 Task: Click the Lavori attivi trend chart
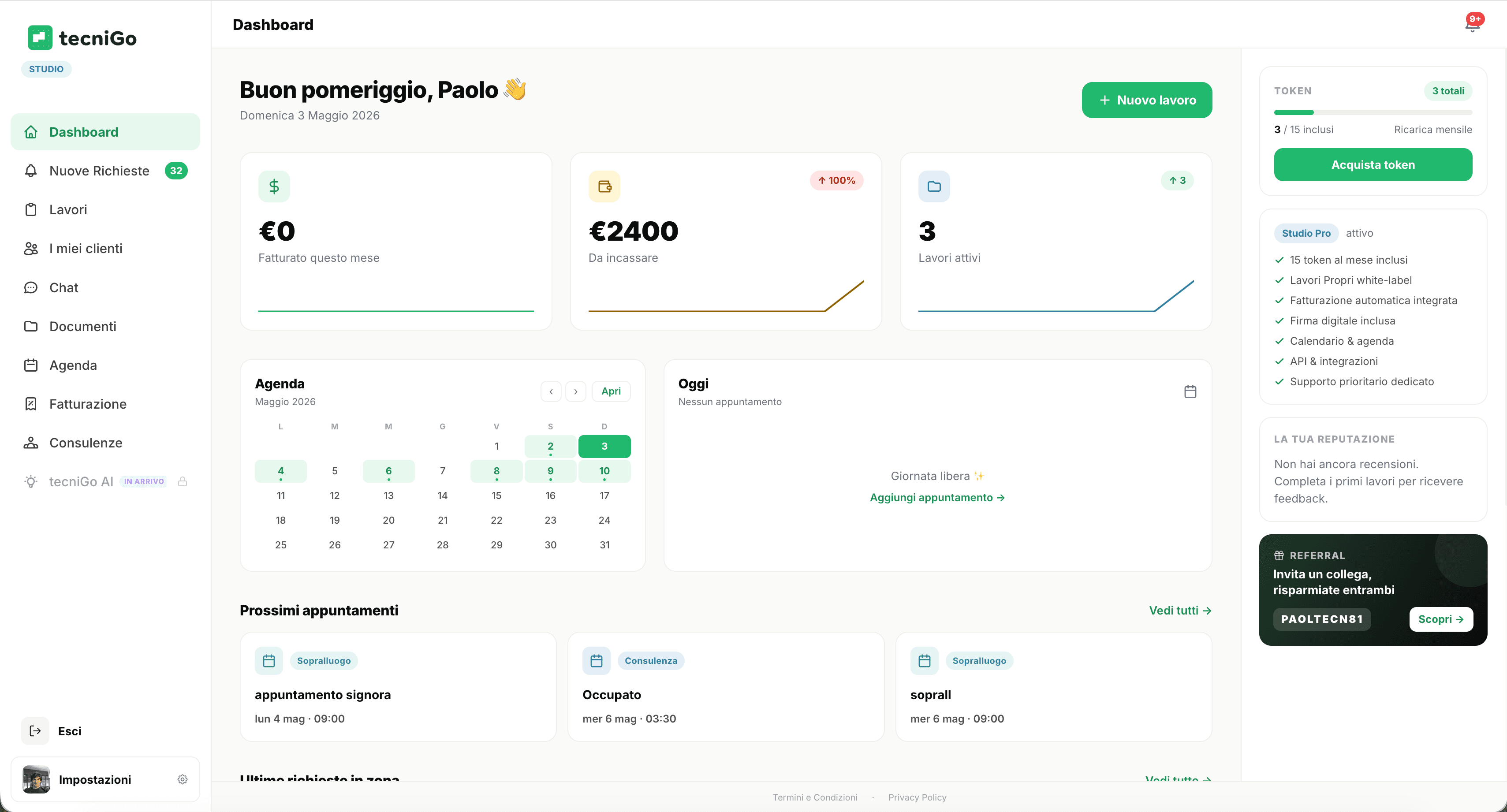1056,295
